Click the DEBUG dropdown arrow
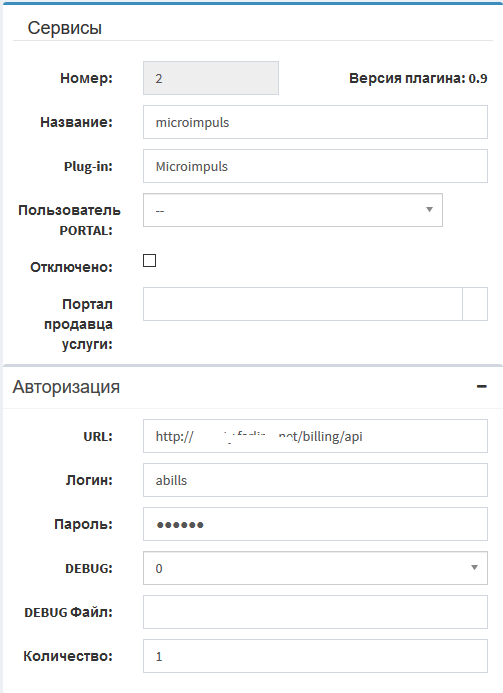 click(474, 567)
